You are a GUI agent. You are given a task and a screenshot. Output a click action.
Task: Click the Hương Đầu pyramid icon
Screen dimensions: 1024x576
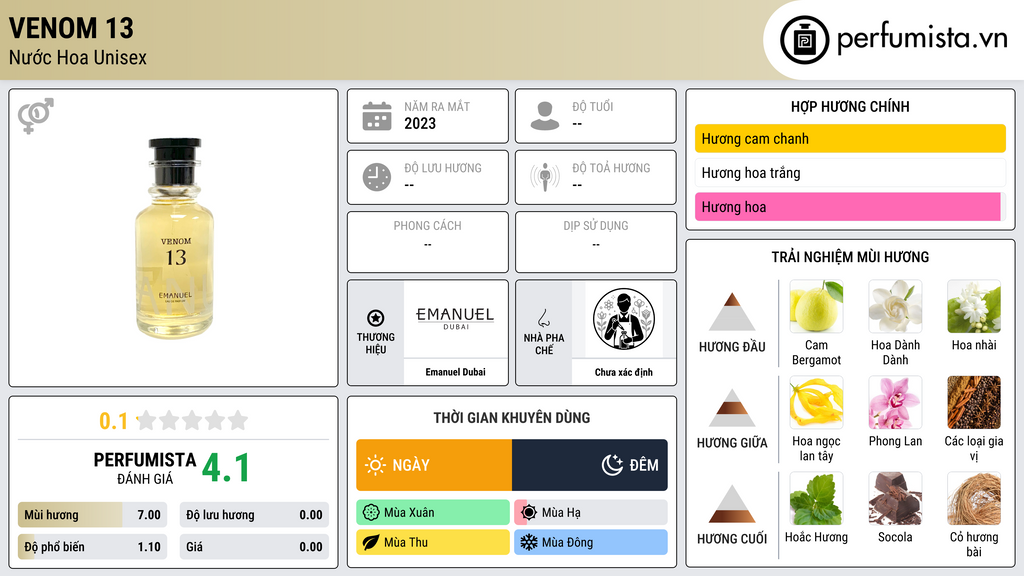pos(732,312)
